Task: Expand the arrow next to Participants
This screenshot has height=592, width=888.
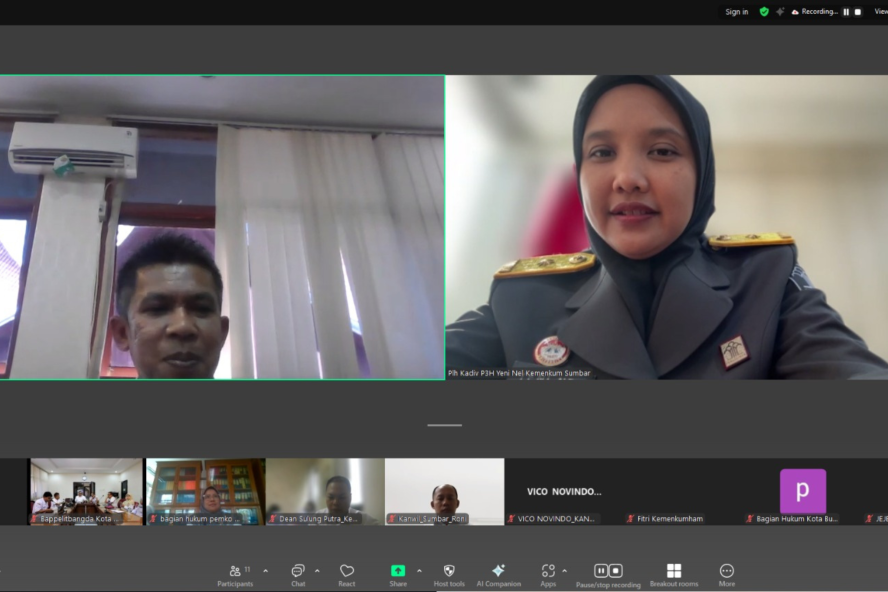Action: tap(265, 571)
